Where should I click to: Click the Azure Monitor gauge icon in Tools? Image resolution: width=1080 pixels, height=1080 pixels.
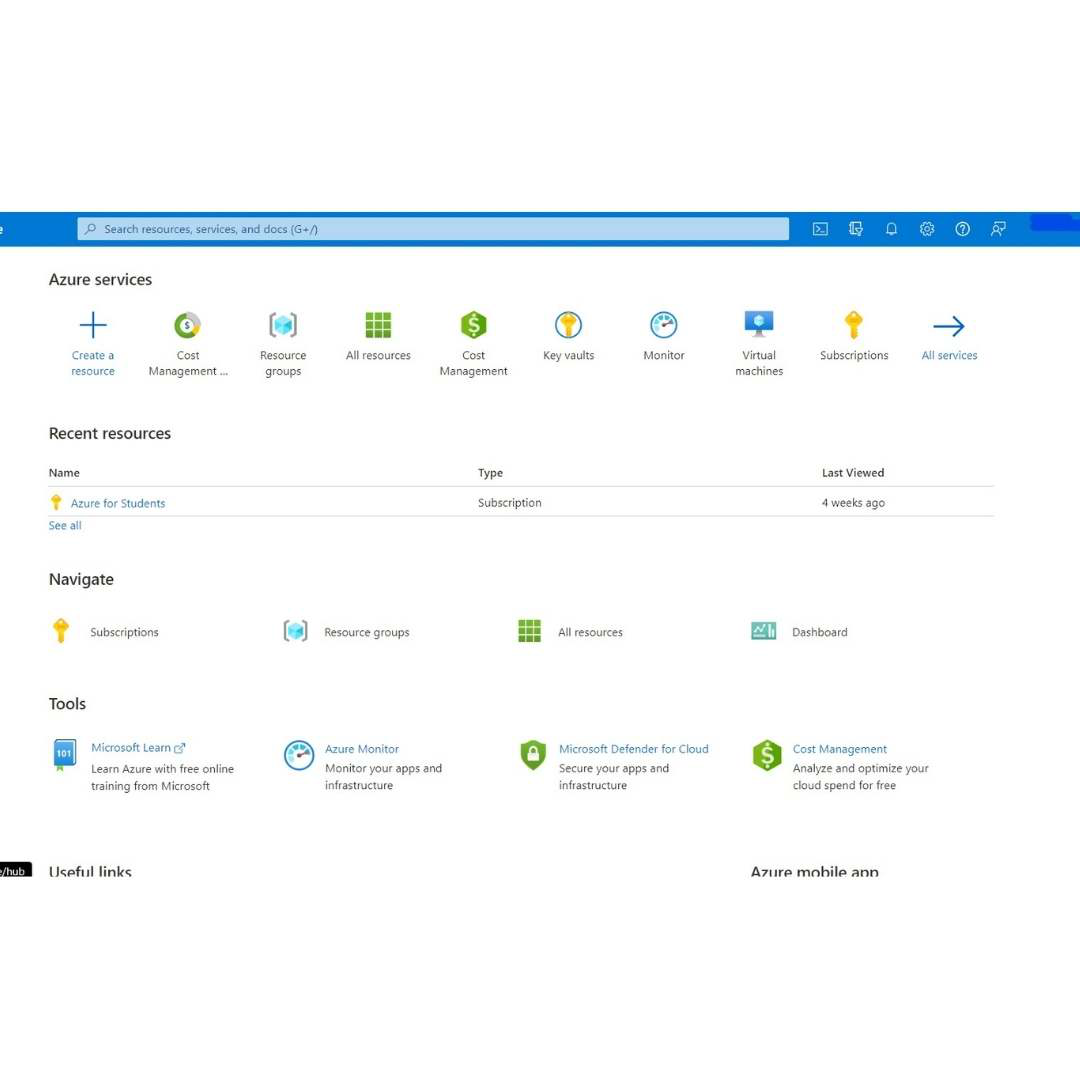299,756
